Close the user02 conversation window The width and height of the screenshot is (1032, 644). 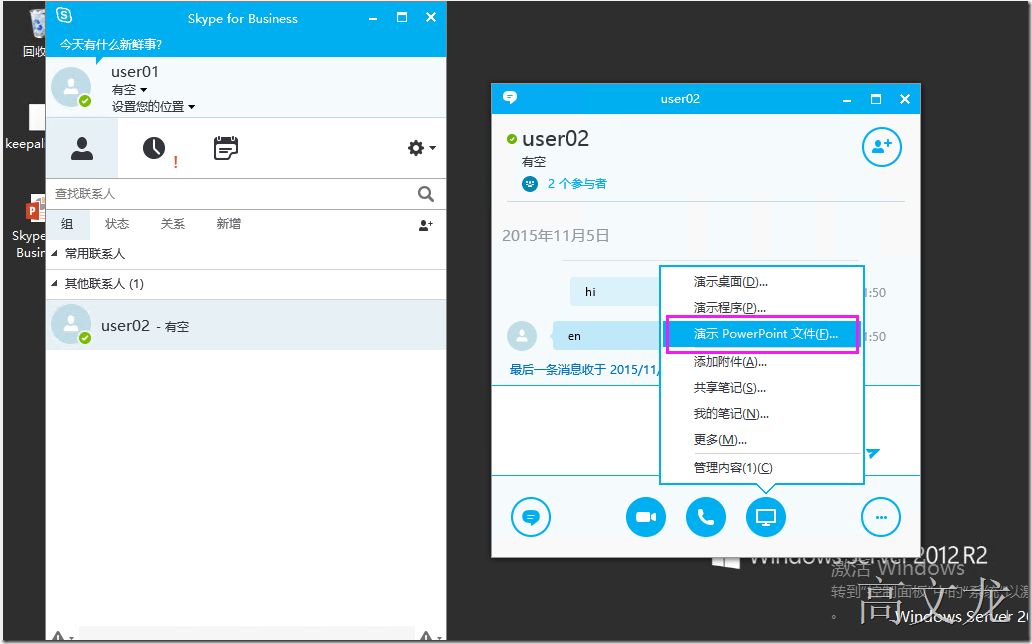(905, 99)
